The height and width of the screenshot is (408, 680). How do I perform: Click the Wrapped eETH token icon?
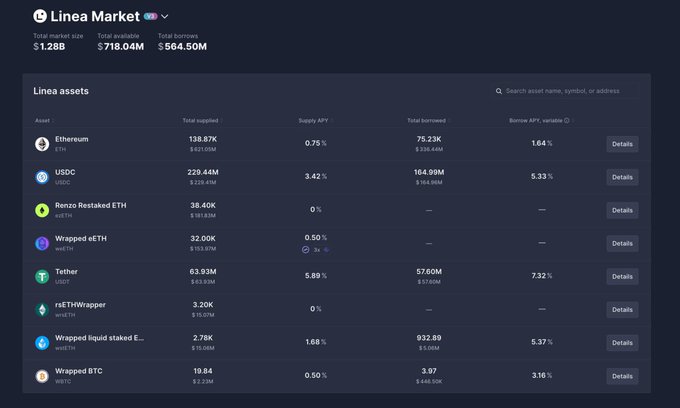pyautogui.click(x=42, y=243)
